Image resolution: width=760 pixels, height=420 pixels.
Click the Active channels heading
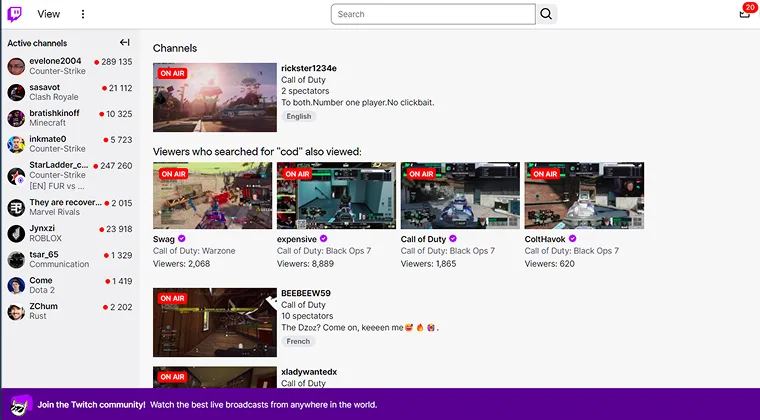(x=37, y=43)
